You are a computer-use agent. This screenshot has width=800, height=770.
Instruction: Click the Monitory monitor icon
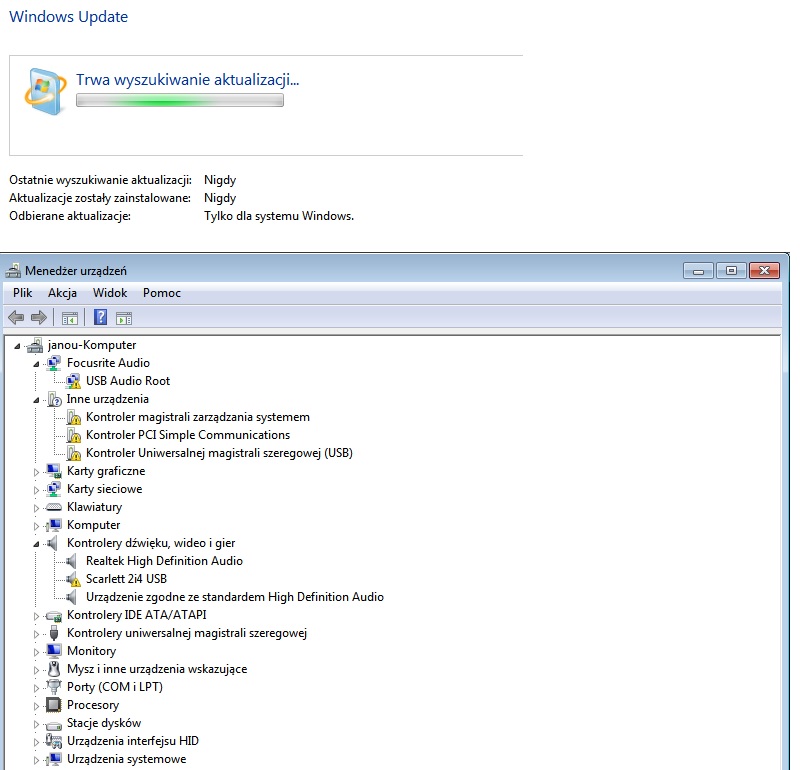pyautogui.click(x=54, y=651)
